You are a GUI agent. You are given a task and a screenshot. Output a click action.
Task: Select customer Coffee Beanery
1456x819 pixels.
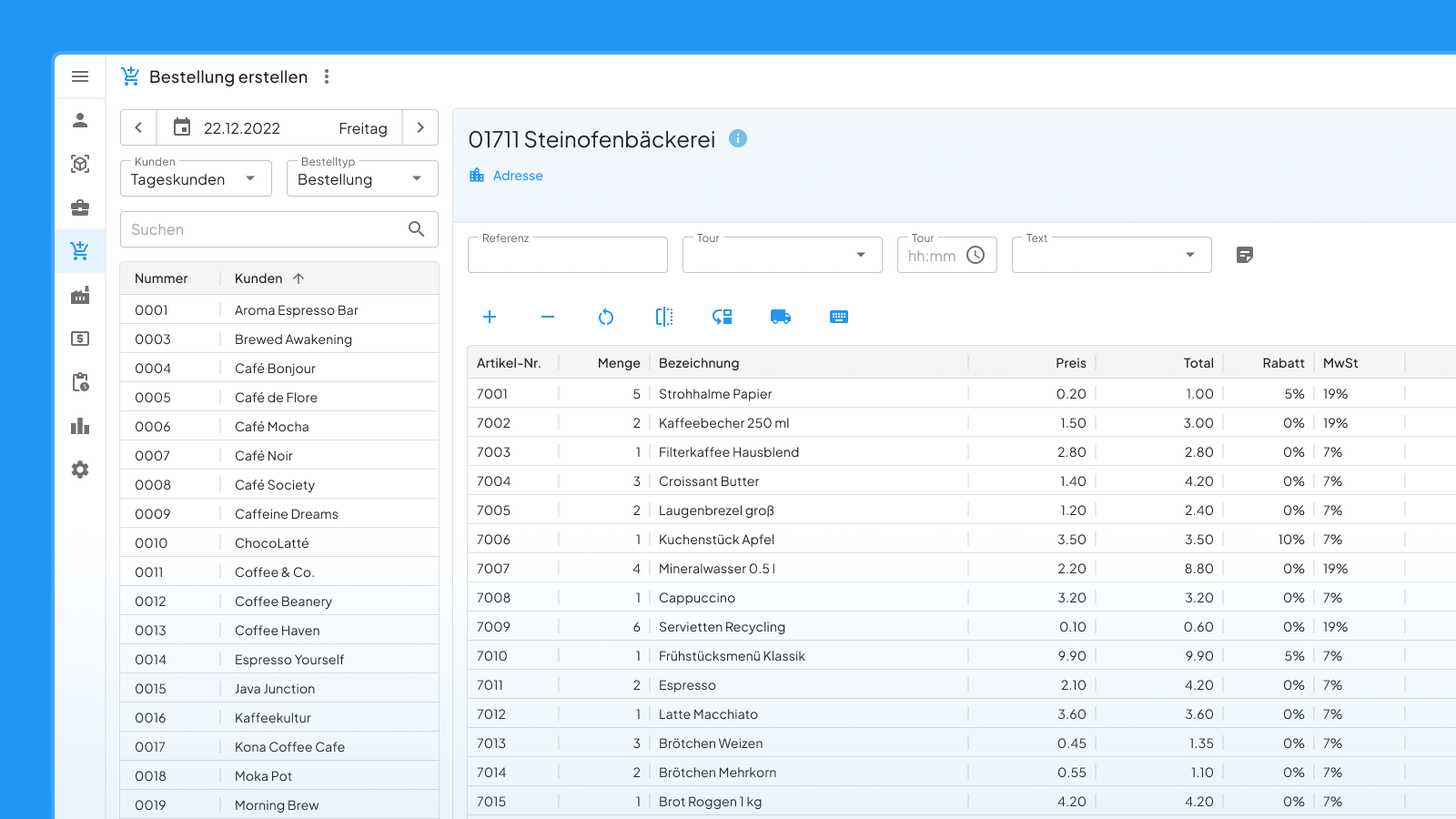(x=279, y=602)
